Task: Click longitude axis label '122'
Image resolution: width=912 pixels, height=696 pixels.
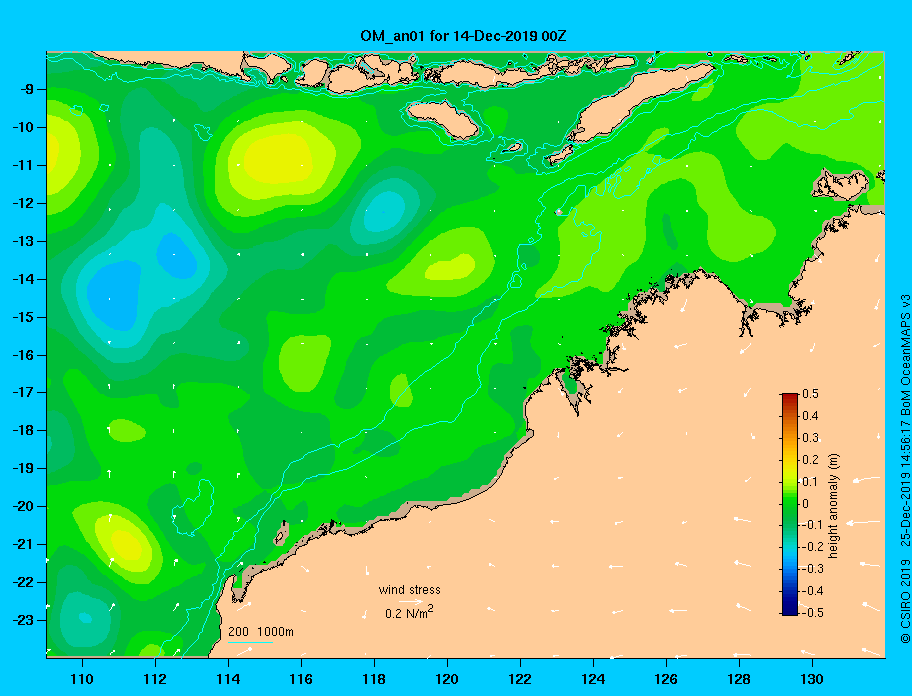Action: click(520, 679)
